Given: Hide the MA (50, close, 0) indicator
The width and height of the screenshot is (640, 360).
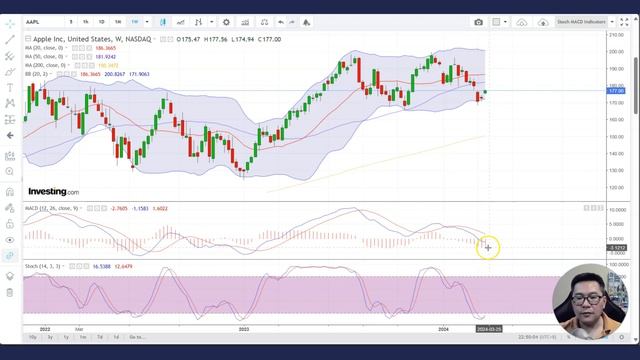Looking at the screenshot, I should (75, 57).
